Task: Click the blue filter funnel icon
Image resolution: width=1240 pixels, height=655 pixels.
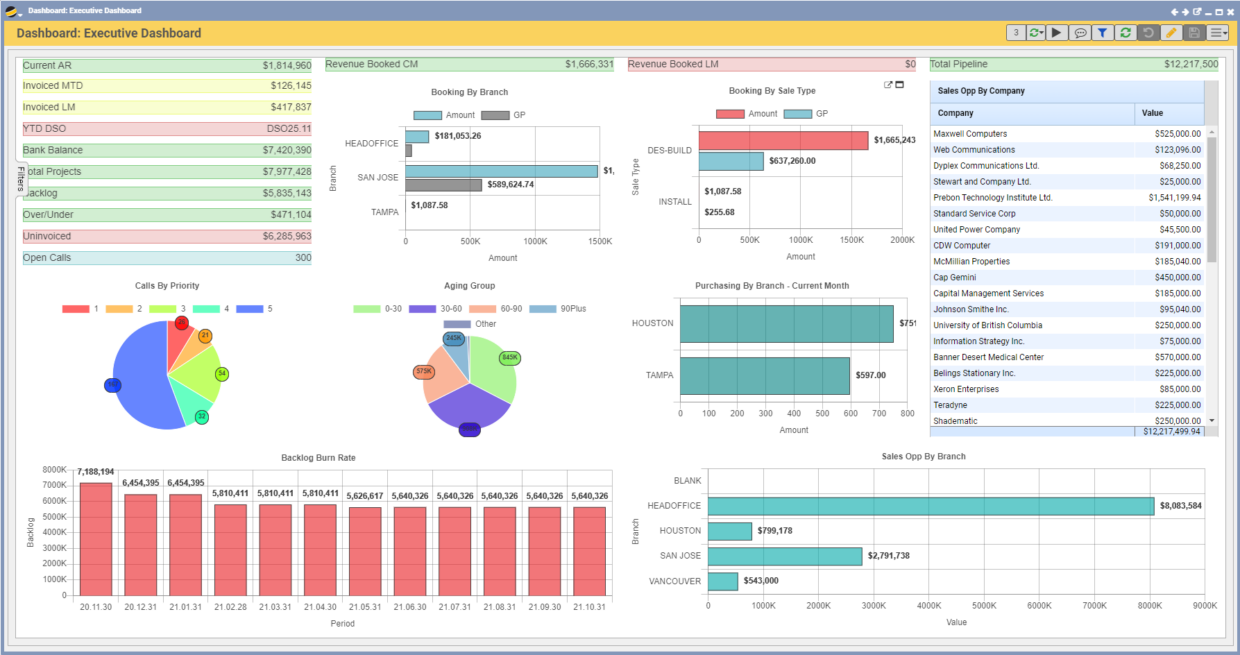Action: click(x=1102, y=33)
